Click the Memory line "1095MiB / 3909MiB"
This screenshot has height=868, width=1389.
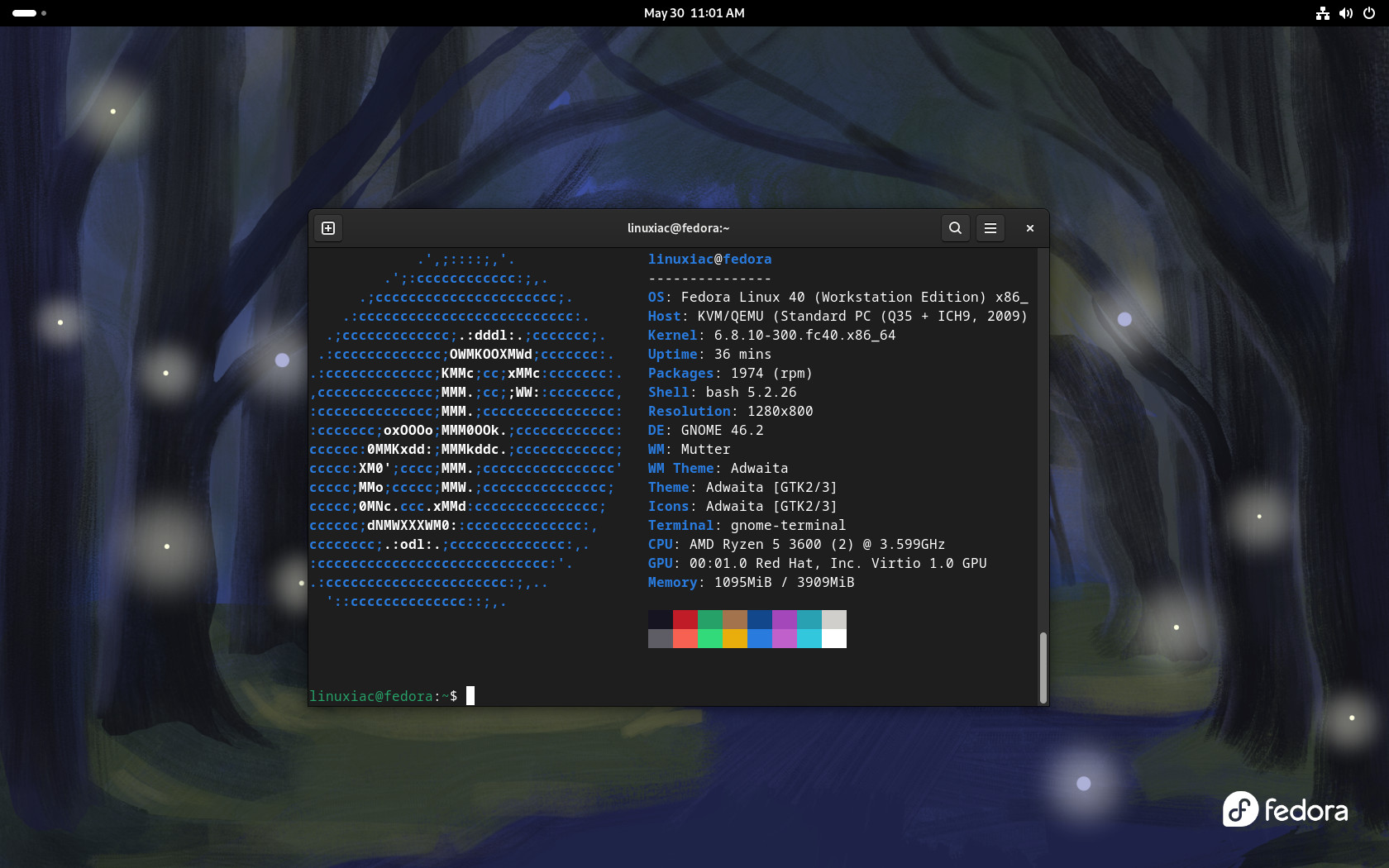[x=752, y=583]
